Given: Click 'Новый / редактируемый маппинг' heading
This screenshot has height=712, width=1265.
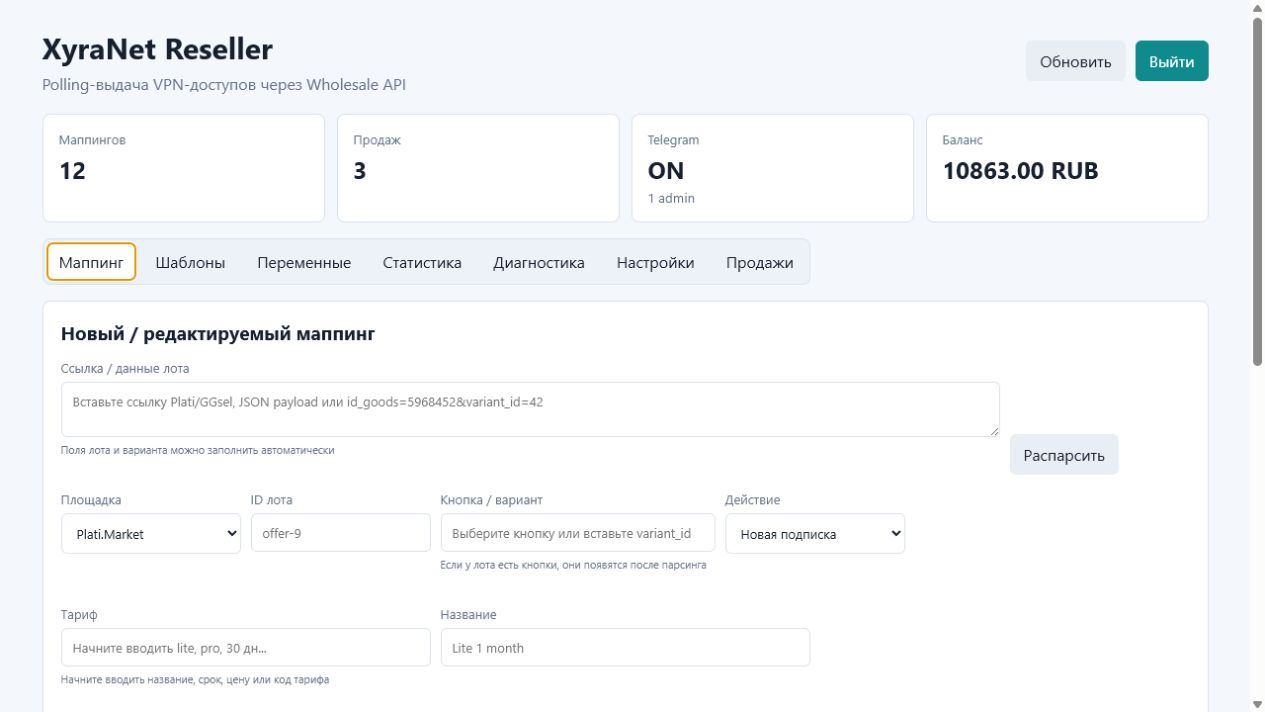Looking at the screenshot, I should pos(218,334).
